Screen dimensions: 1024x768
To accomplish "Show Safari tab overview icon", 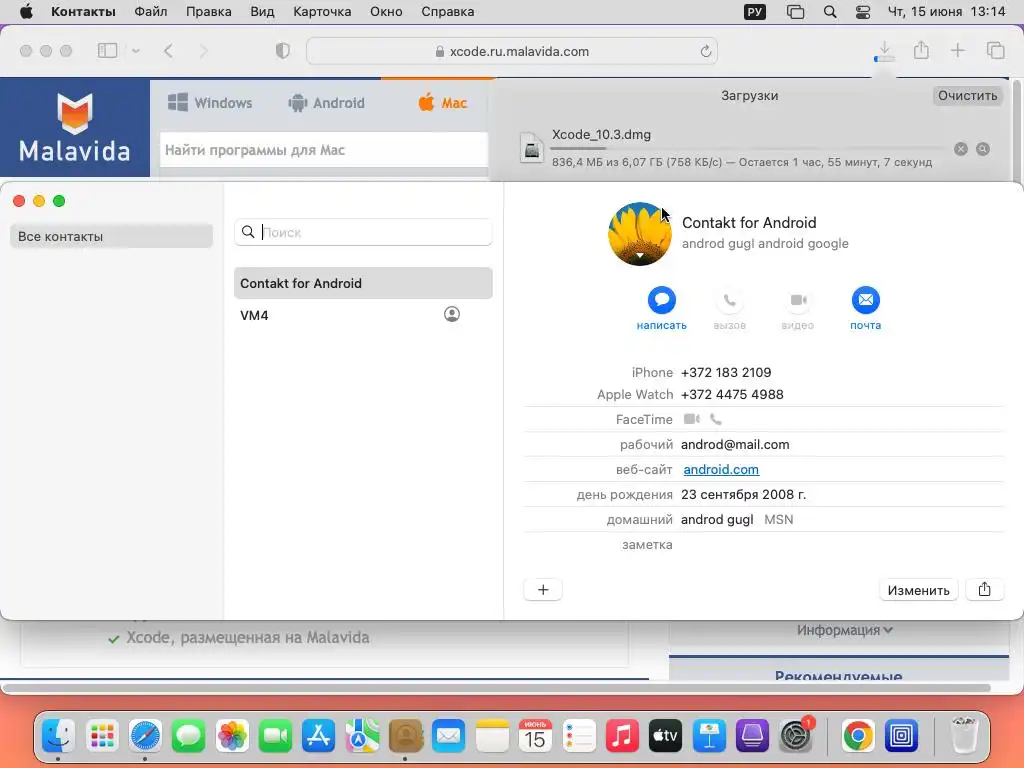I will [995, 50].
